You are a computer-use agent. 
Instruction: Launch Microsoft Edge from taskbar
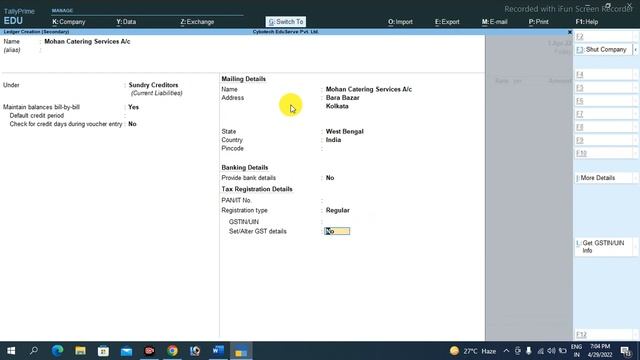[57, 351]
